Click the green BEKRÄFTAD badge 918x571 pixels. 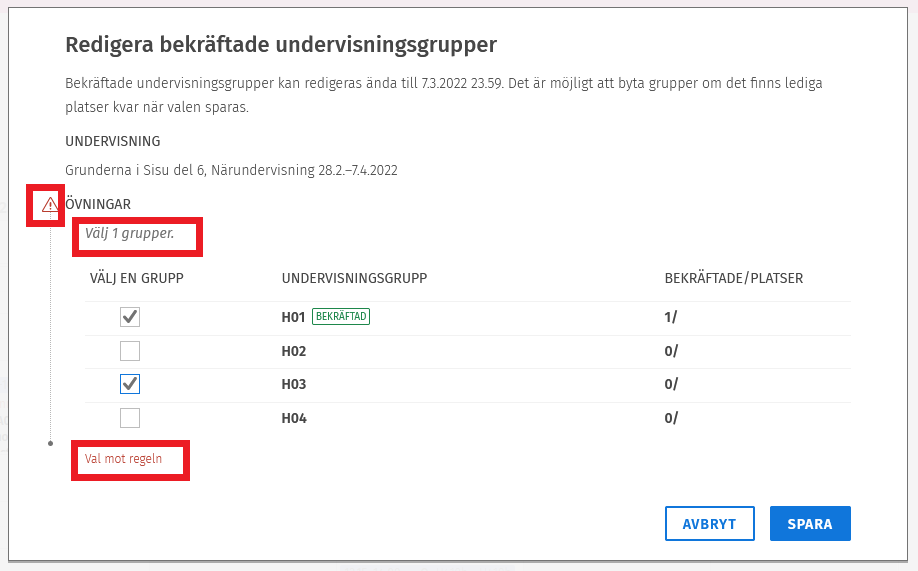342,317
